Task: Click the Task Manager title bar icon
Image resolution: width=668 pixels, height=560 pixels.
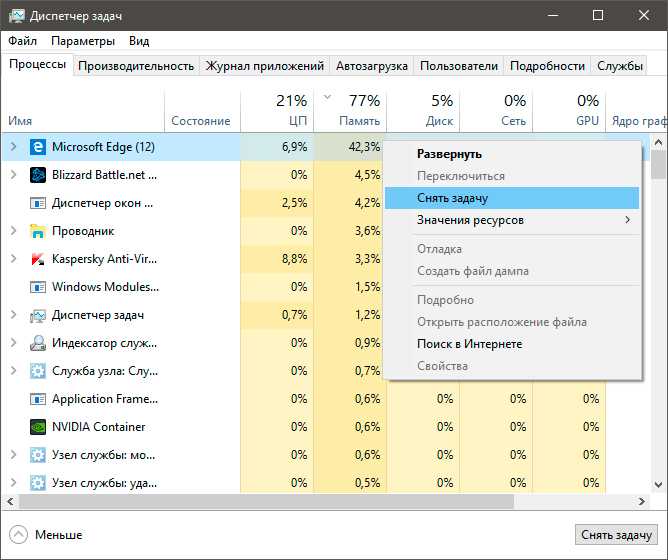Action: pos(16,16)
